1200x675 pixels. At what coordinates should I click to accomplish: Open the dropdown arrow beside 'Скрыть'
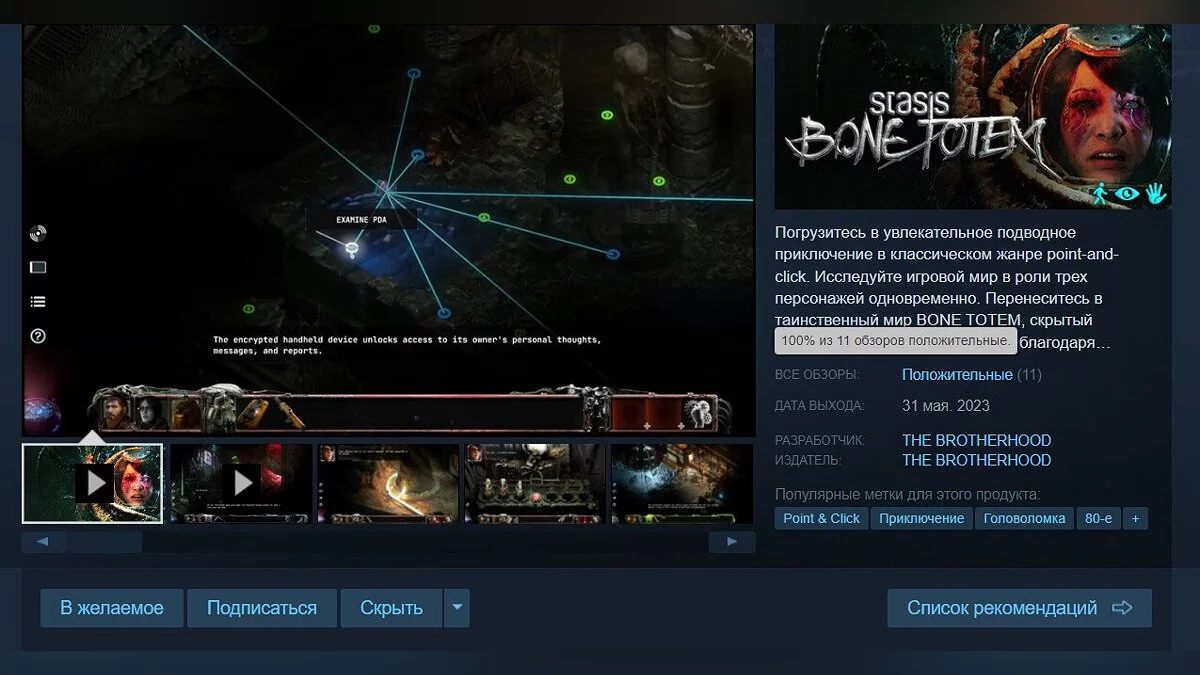[x=457, y=608]
